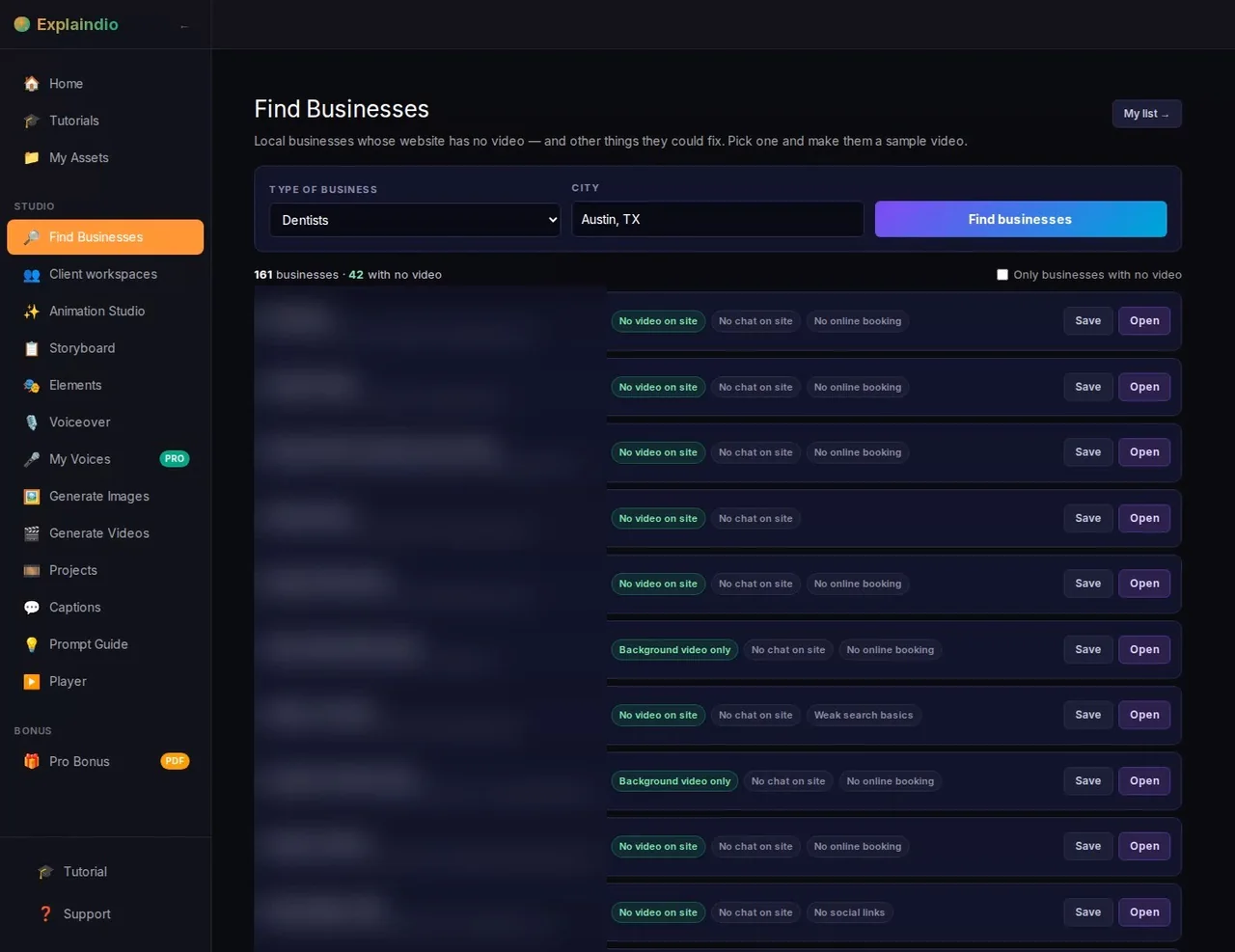Open the Type of Business dropdown
This screenshot has width=1235, height=952.
(x=415, y=220)
